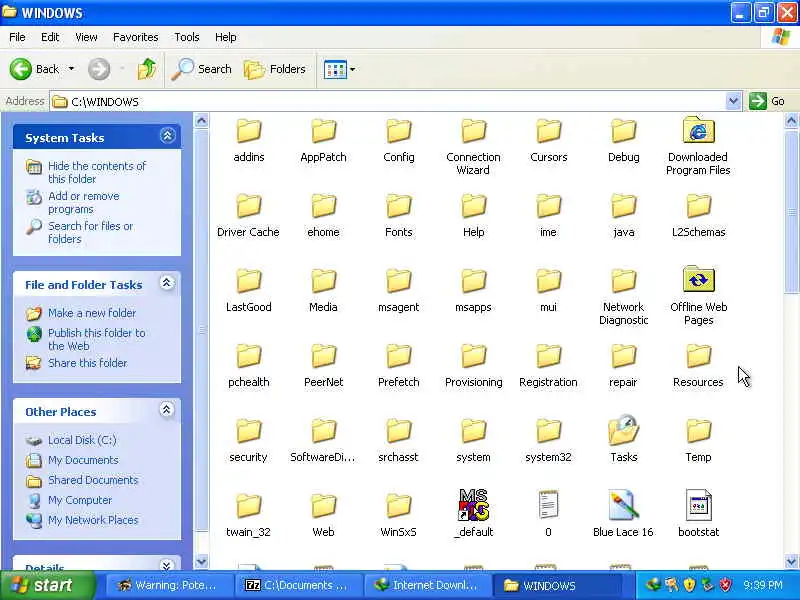The width and height of the screenshot is (800, 600).
Task: Open the File menu
Action: (17, 37)
